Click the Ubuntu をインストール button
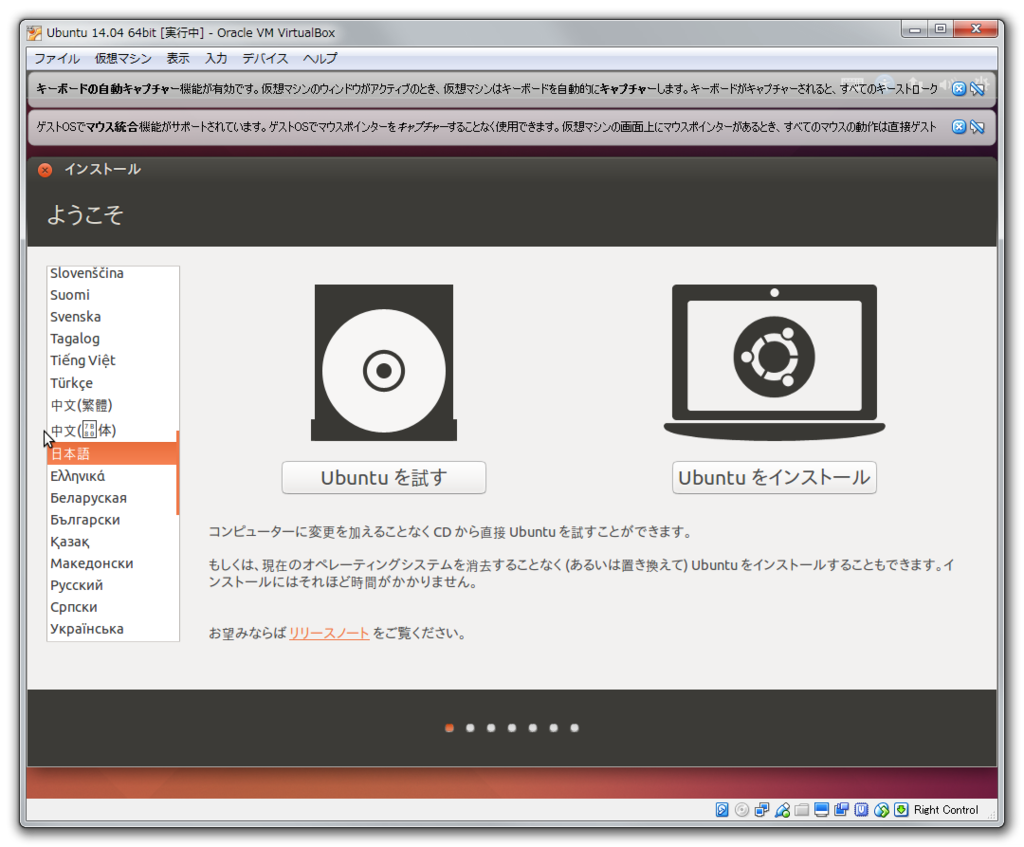This screenshot has height=847, width=1024. tap(775, 477)
